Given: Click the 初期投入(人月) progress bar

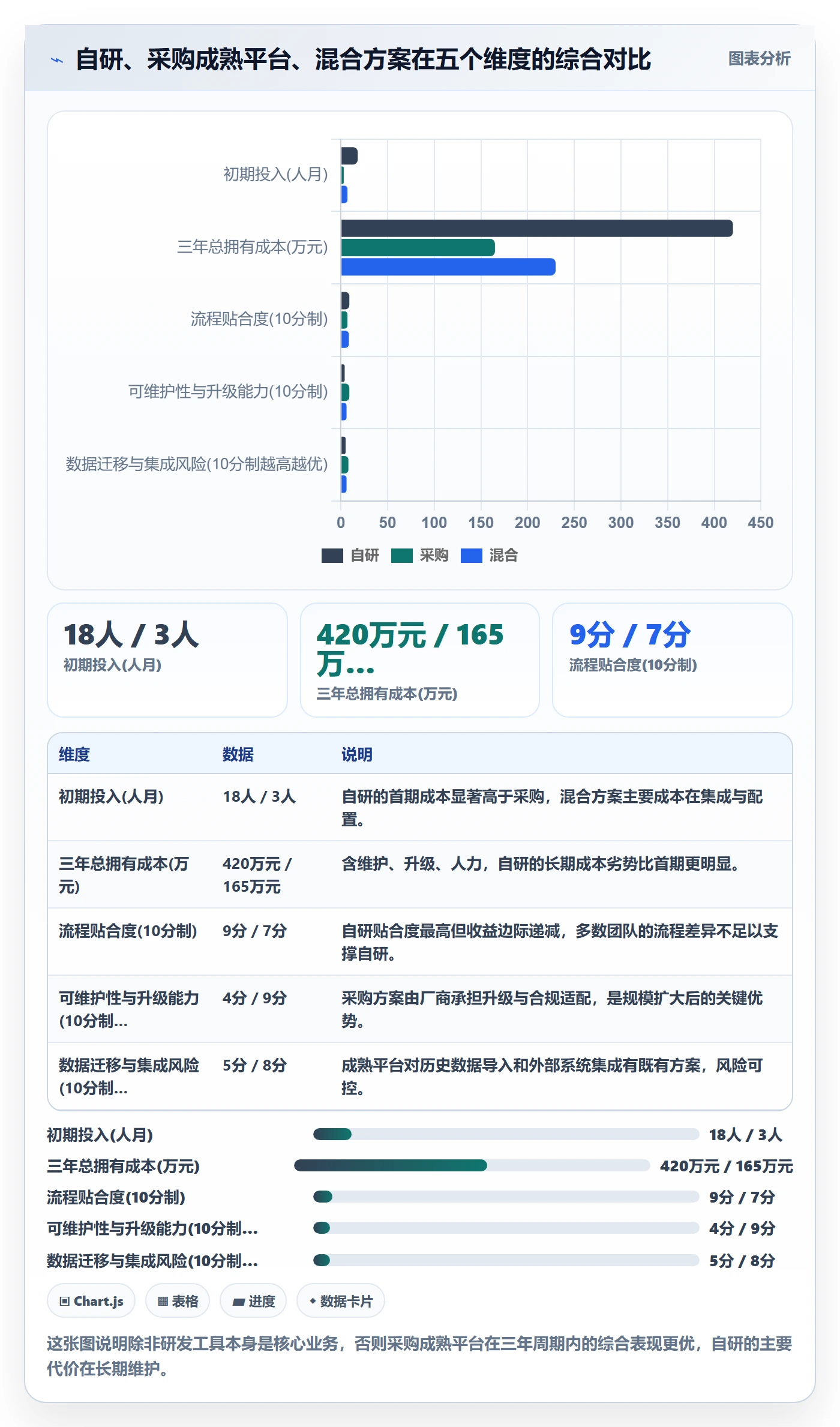Looking at the screenshot, I should [506, 1134].
